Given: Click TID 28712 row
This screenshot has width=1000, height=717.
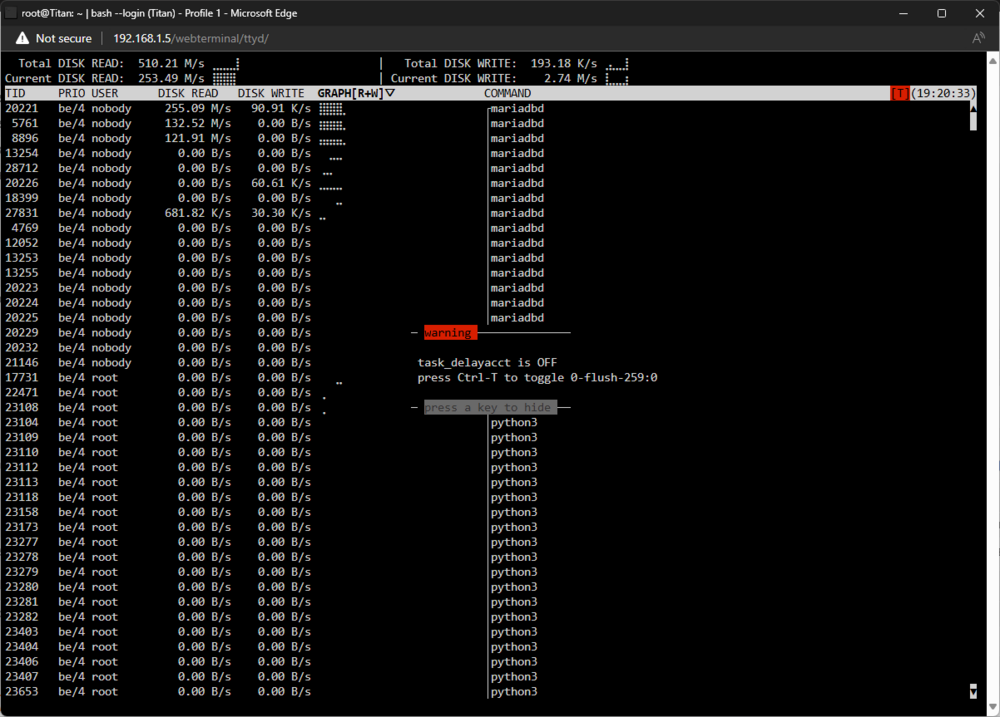Looking at the screenshot, I should click(274, 168).
